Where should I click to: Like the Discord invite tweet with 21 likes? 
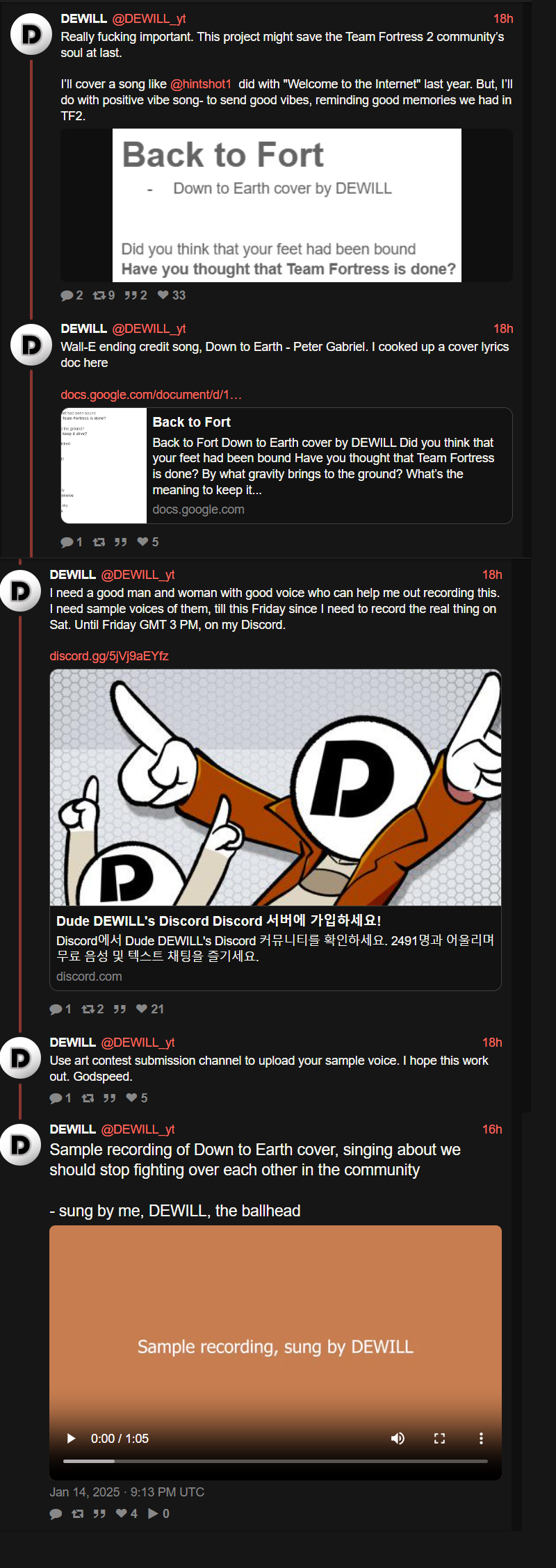point(142,1009)
